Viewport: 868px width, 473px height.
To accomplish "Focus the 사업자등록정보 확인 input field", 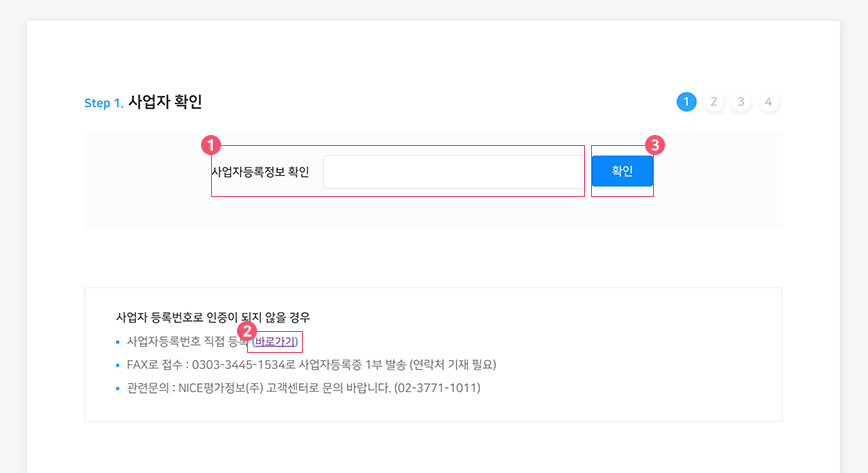I will (x=453, y=172).
